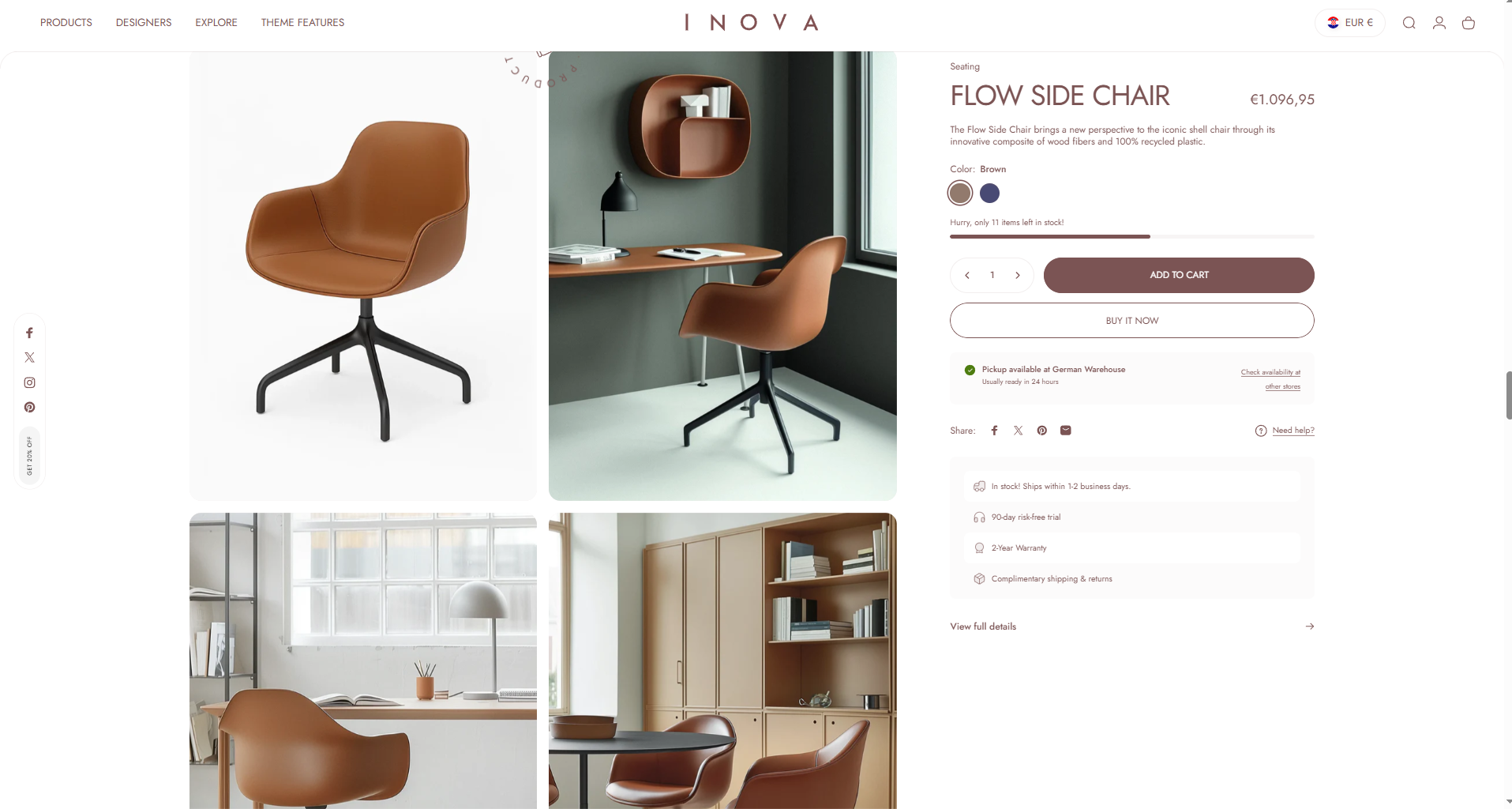Open the shopping cart icon
This screenshot has height=809, width=1512.
point(1468,23)
